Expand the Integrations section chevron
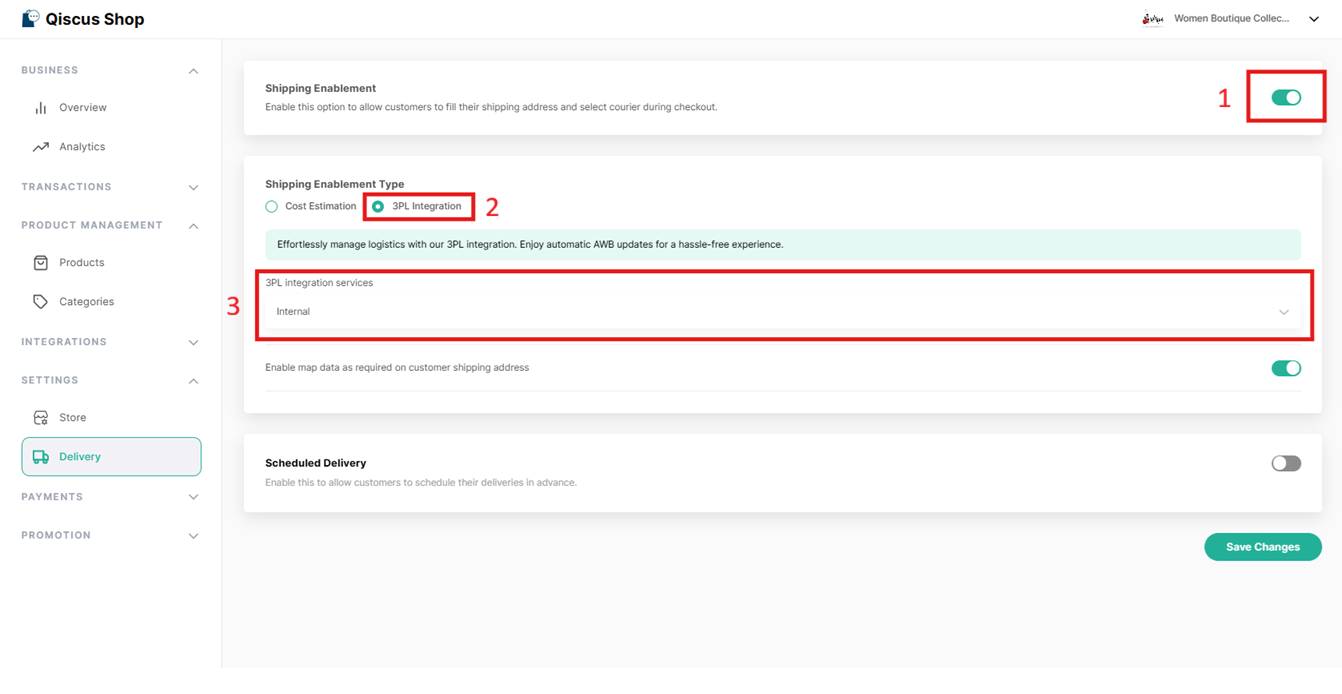This screenshot has width=1342, height=694. click(x=193, y=342)
